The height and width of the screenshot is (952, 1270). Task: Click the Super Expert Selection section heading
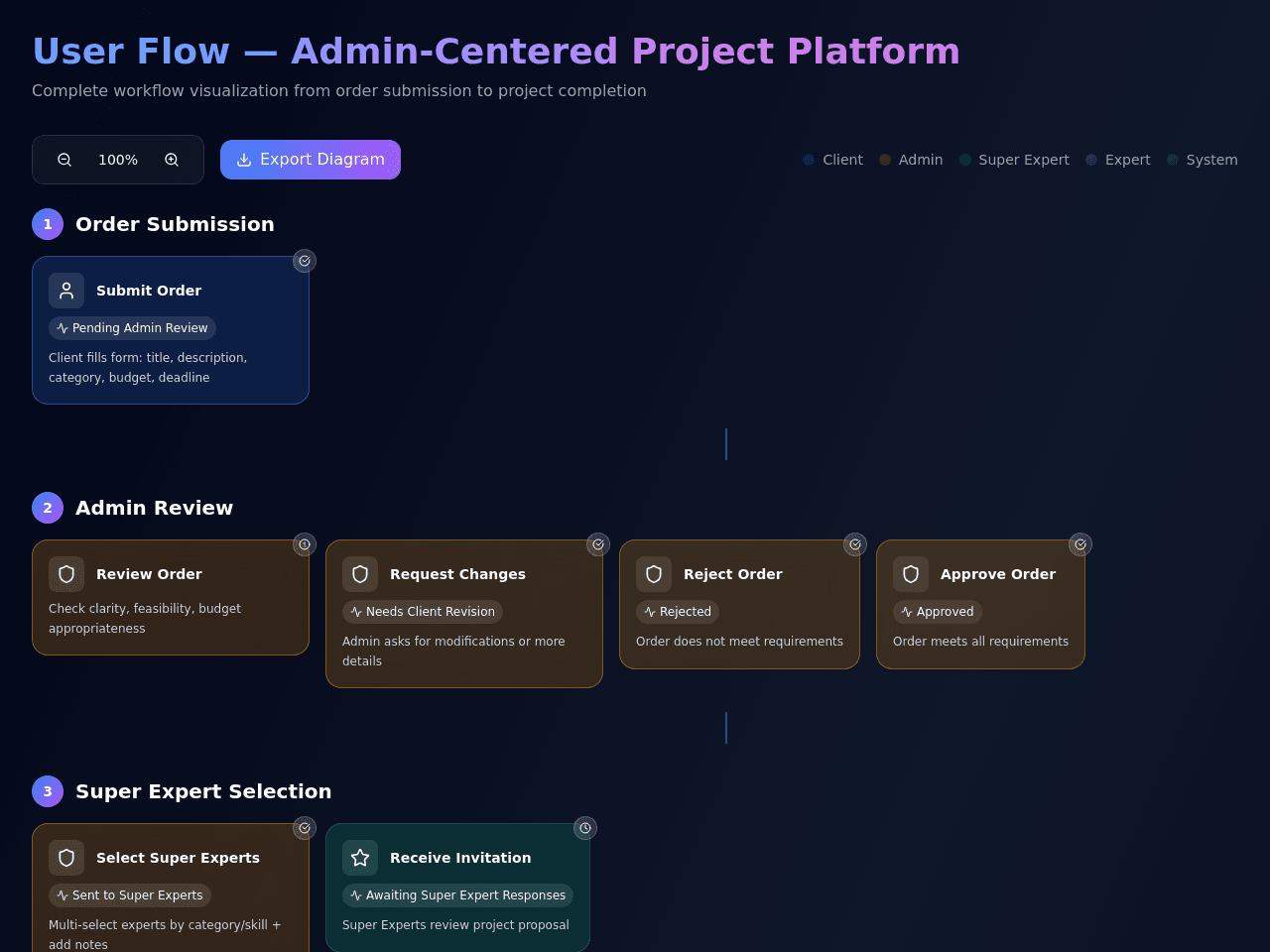(x=203, y=791)
